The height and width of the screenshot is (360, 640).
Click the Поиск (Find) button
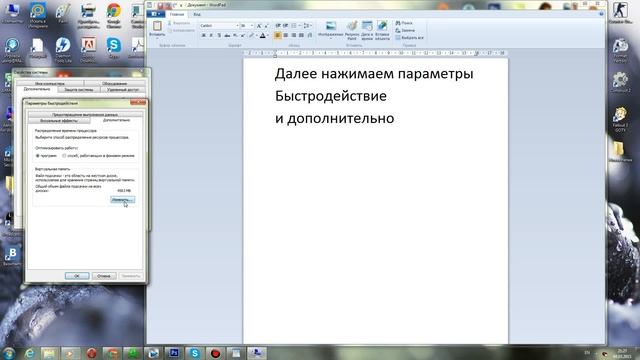pyautogui.click(x=404, y=23)
